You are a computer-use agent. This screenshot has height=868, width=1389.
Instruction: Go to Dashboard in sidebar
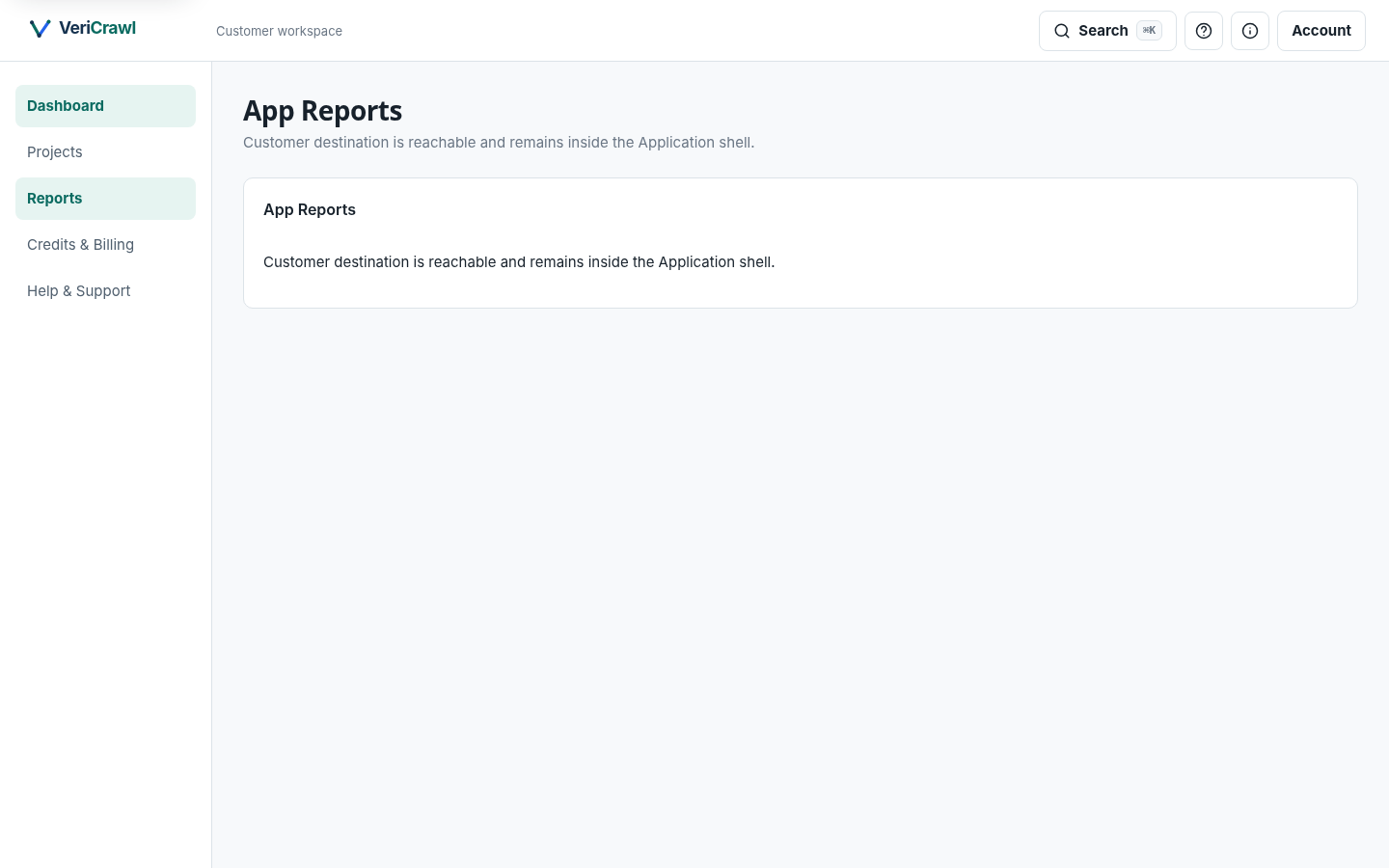pyautogui.click(x=105, y=106)
